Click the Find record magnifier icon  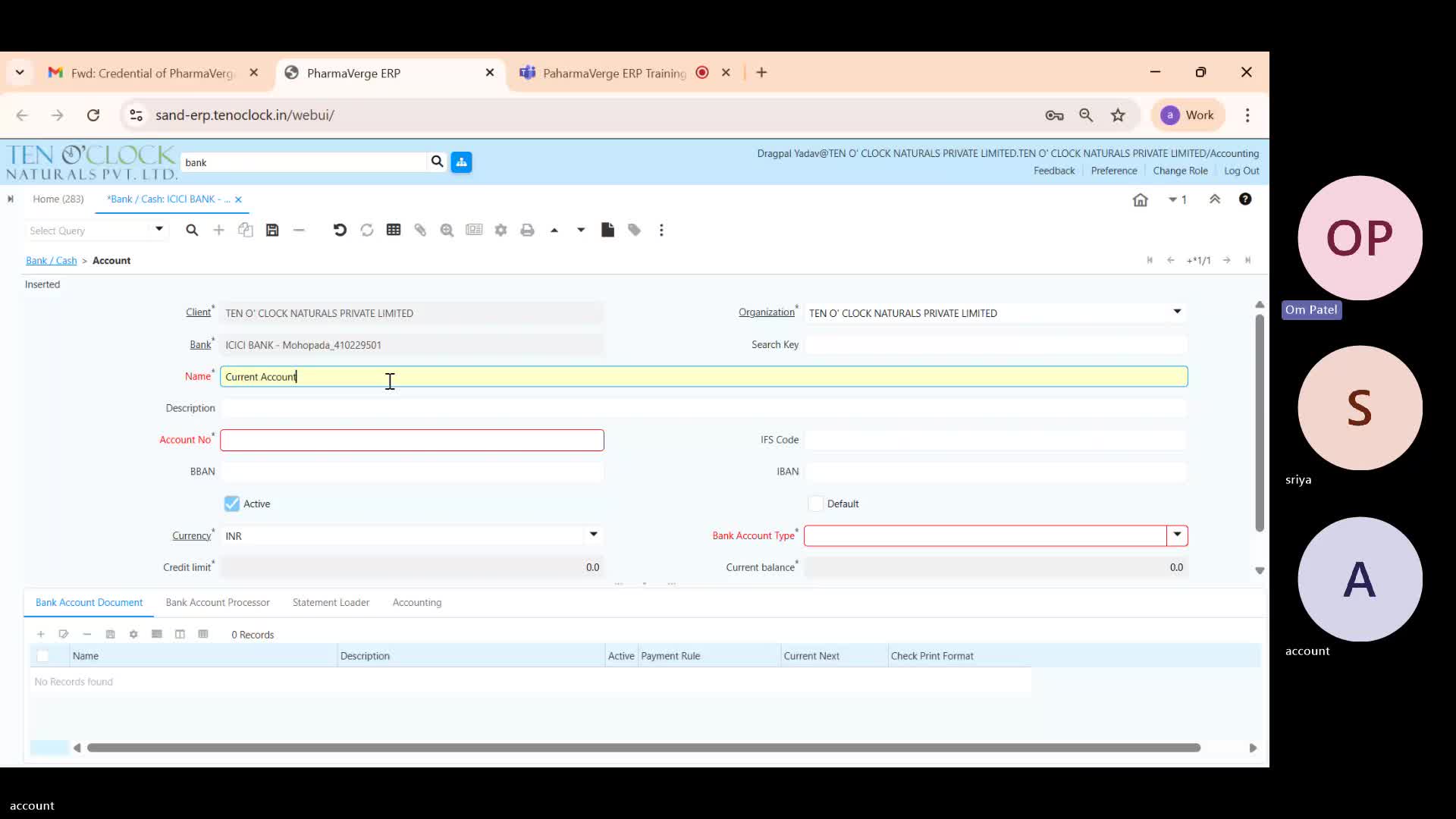click(x=192, y=231)
